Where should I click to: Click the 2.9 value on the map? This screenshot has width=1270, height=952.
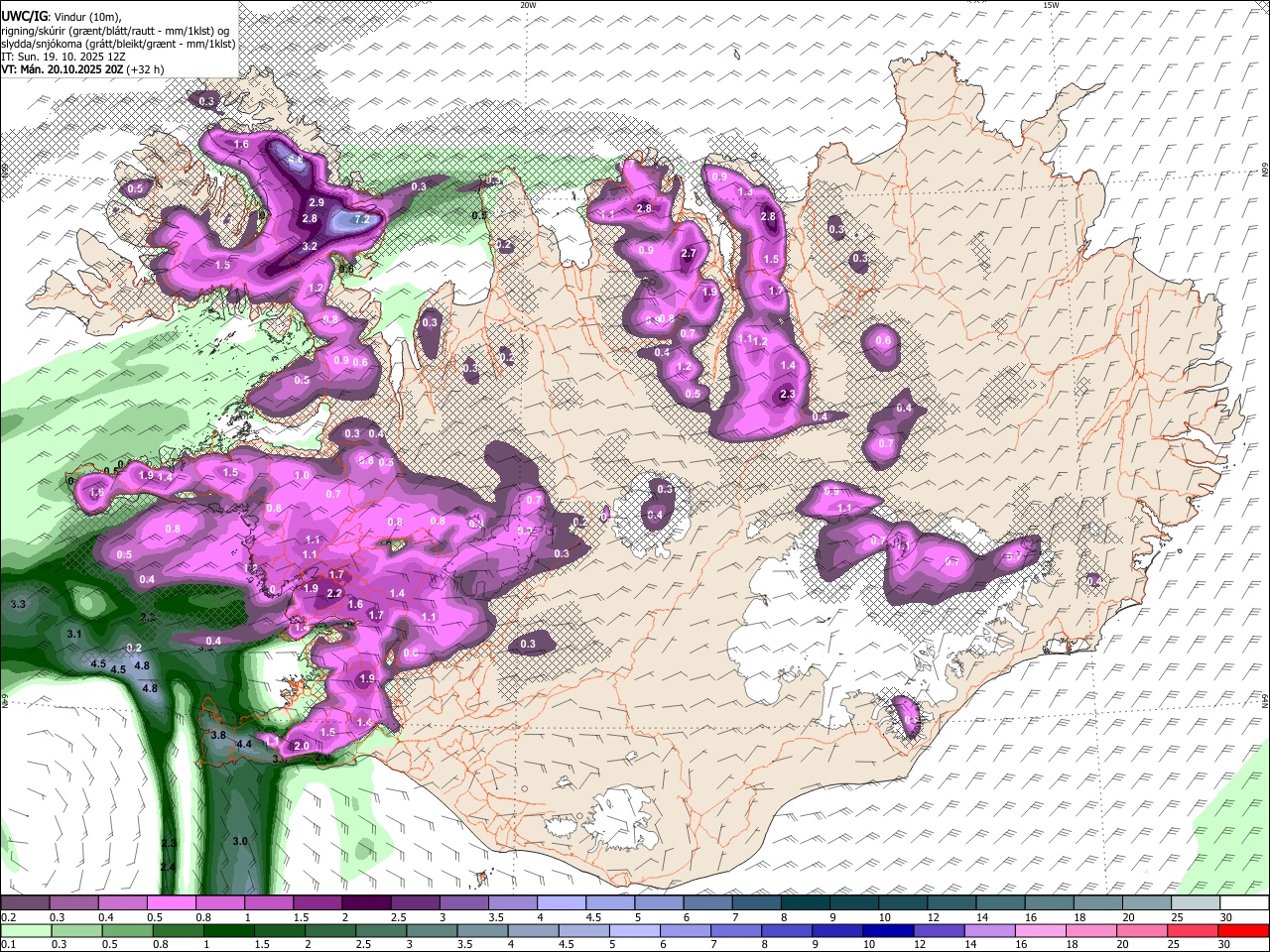click(317, 202)
